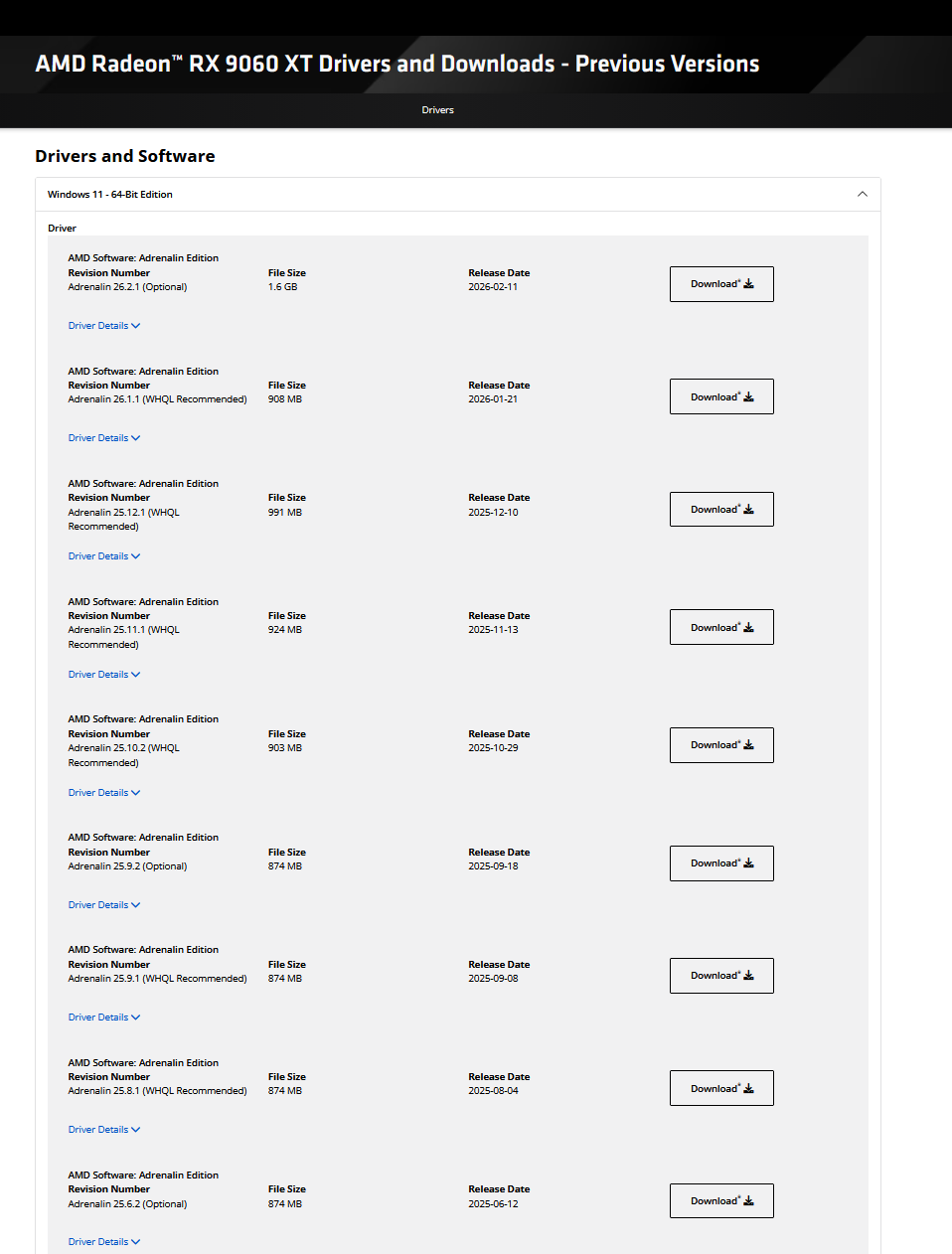Expand Driver Details for Adrenalin 26.1.1

[104, 438]
